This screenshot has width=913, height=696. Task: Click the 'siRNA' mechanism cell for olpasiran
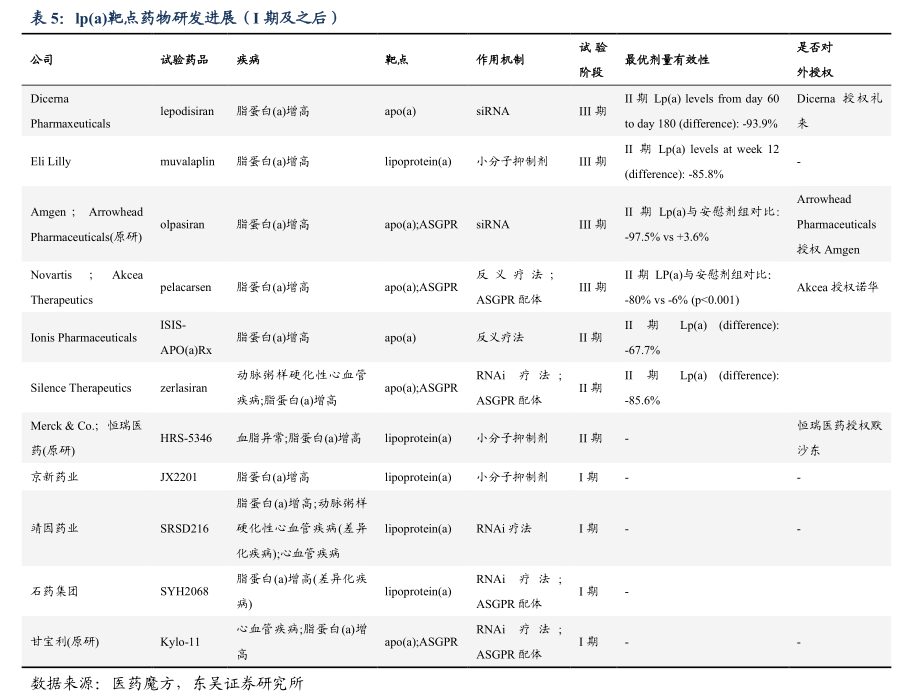(493, 224)
